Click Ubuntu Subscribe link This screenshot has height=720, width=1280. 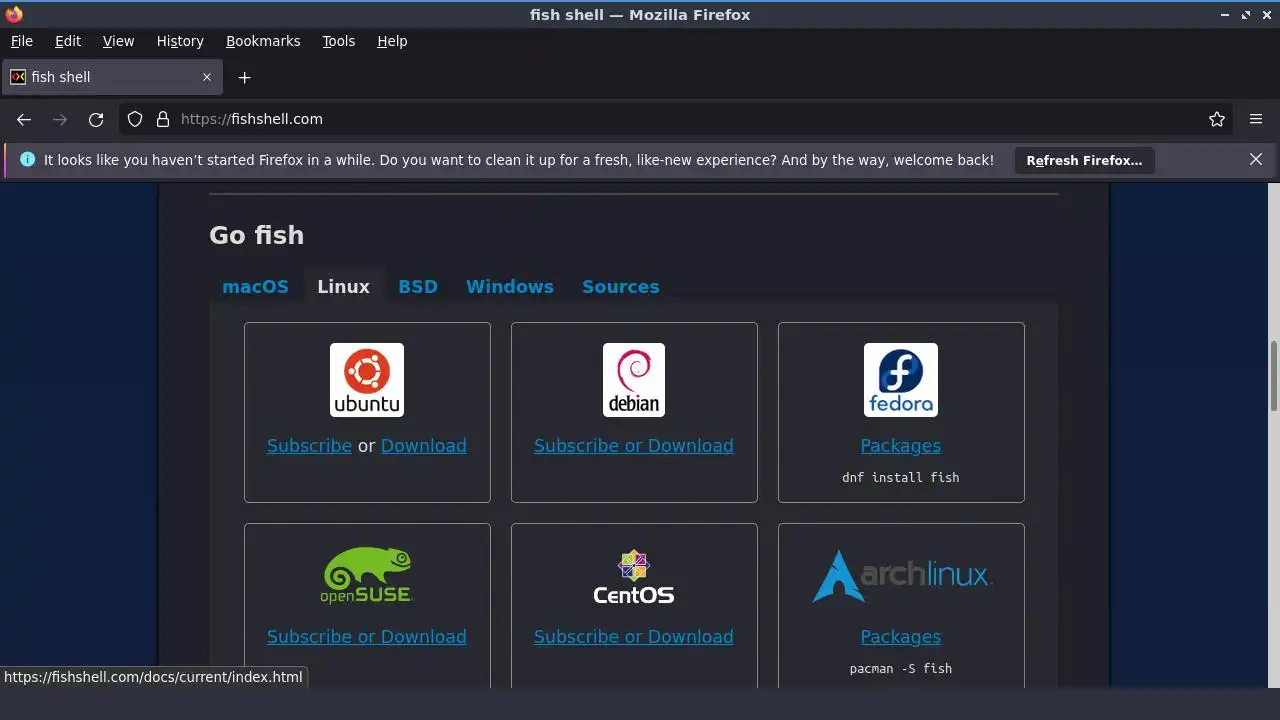309,446
